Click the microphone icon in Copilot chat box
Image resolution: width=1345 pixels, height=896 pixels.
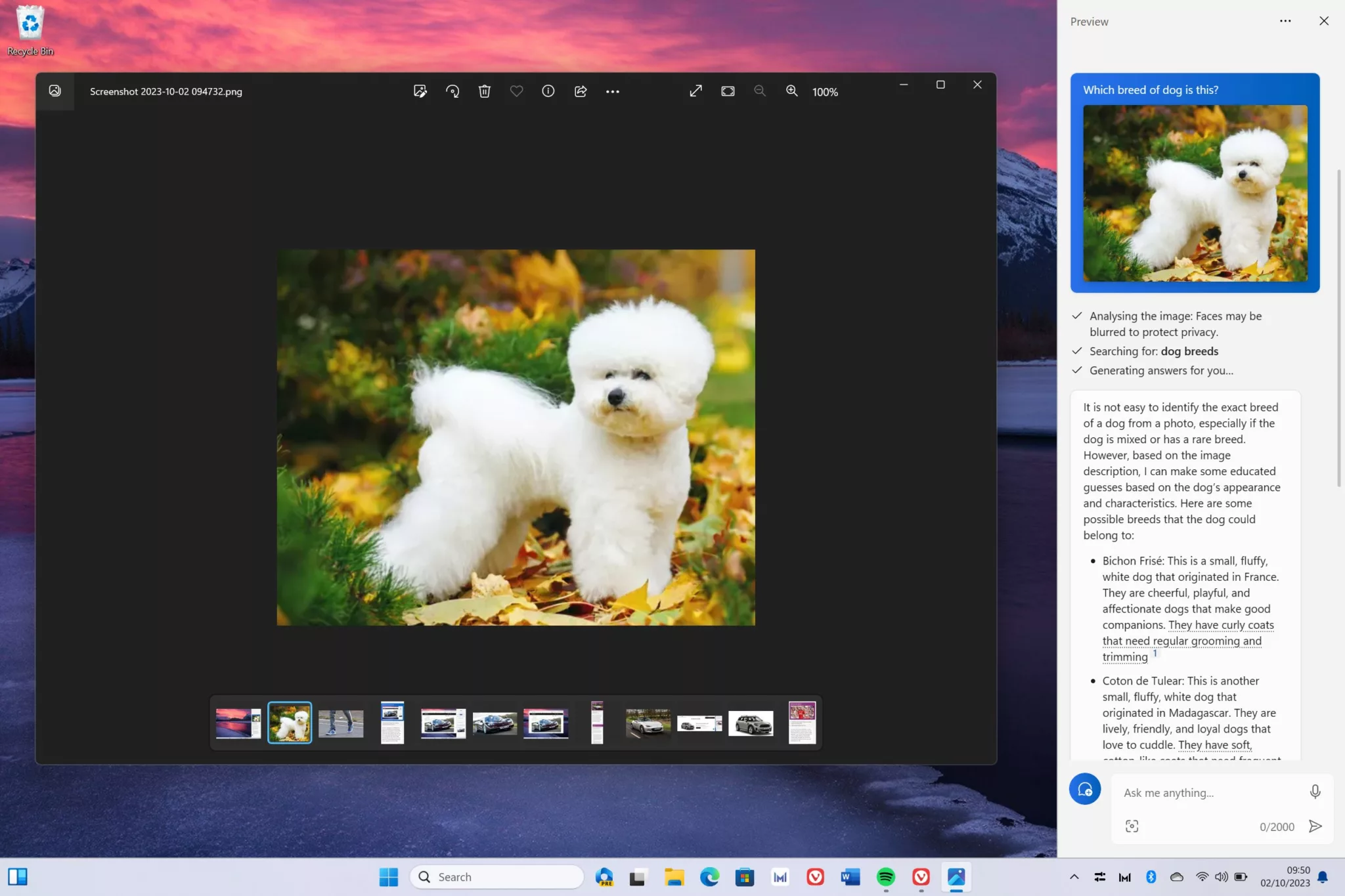[1315, 792]
